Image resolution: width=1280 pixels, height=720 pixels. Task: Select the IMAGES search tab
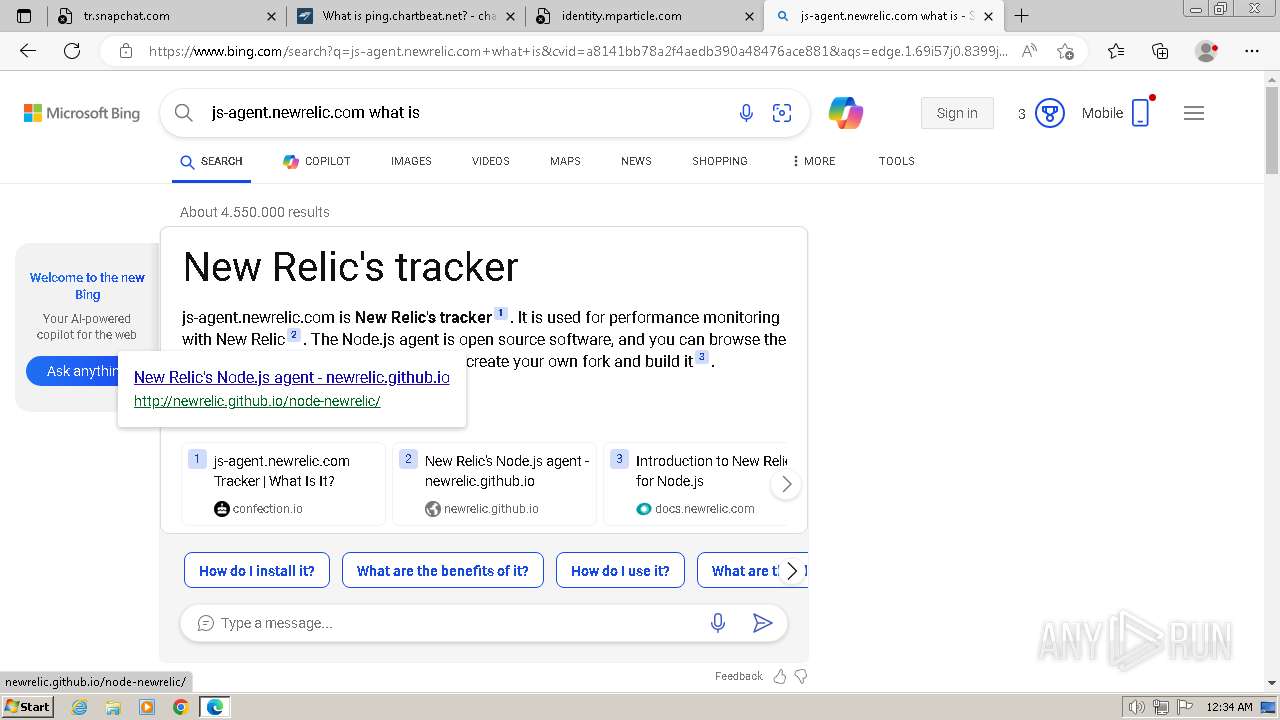411,161
